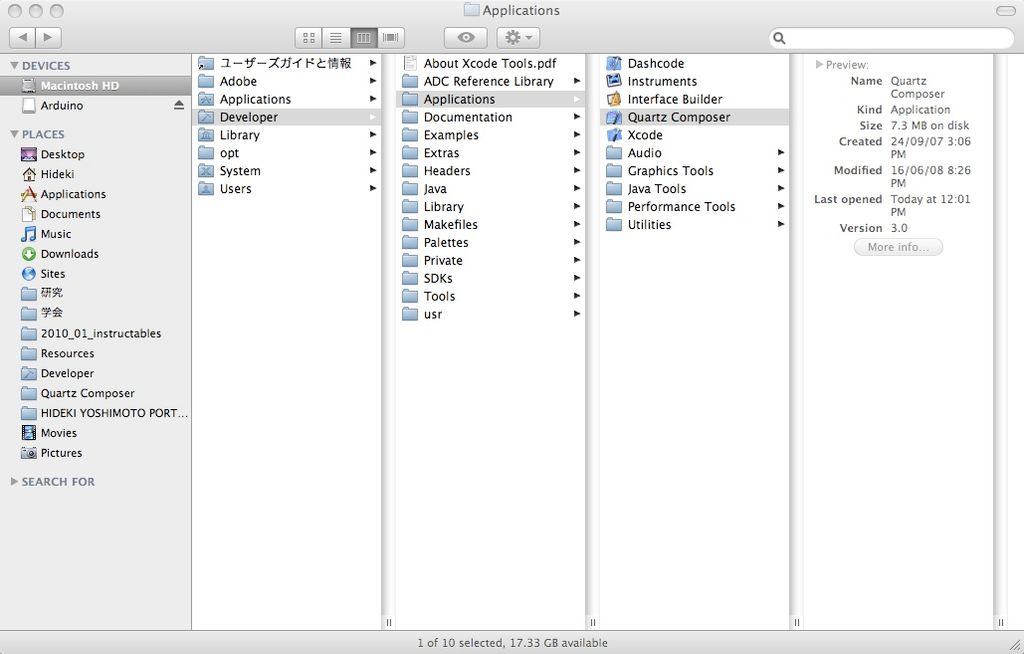Screen dimensions: 1024x654
Task: Select Macintosh HD in the sidebar
Action: (x=95, y=86)
